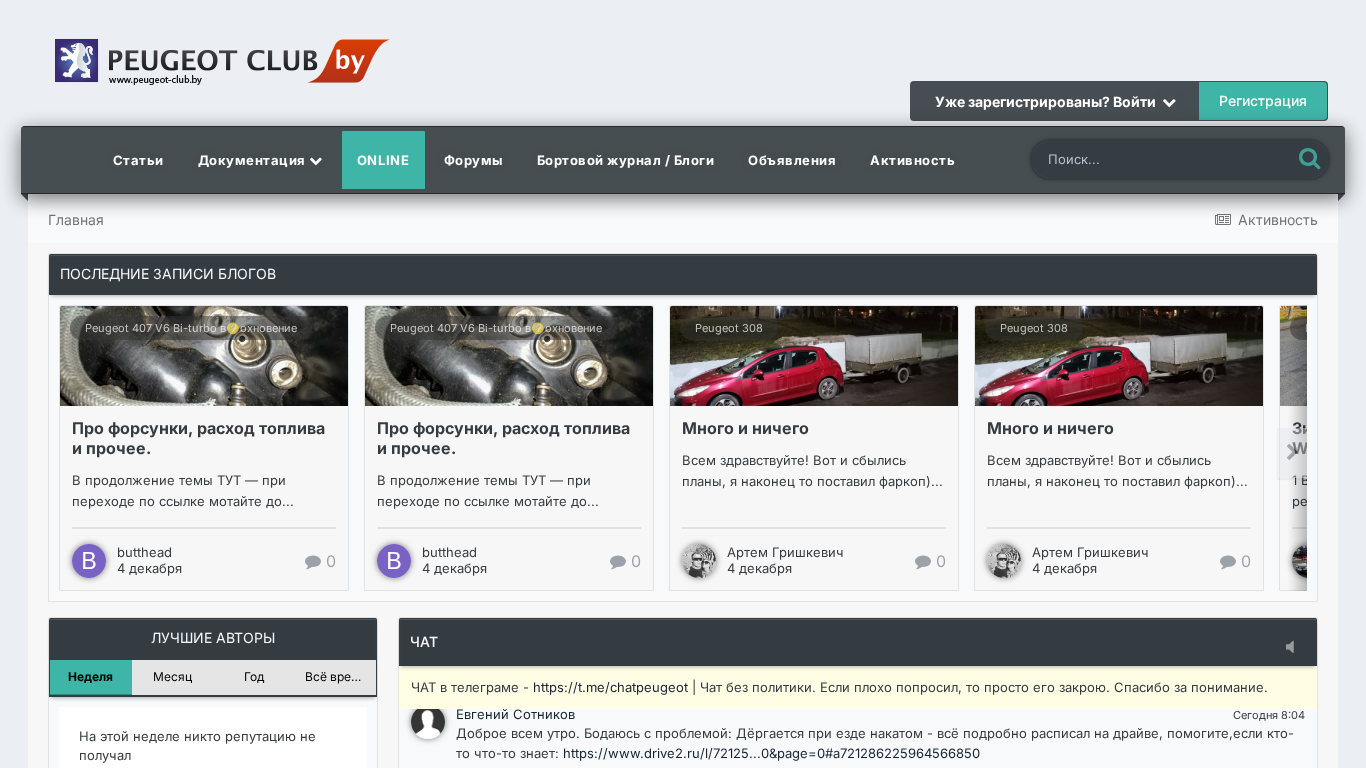Switch to the Месяц tab
1366x768 pixels.
coord(172,677)
